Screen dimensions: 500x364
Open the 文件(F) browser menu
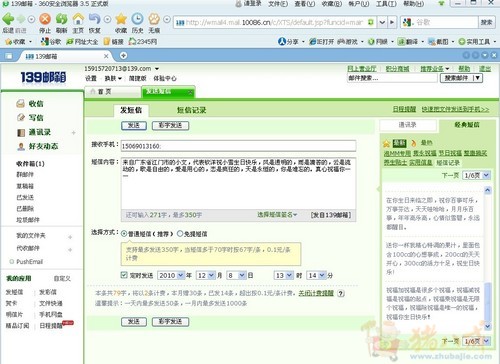(278, 4)
